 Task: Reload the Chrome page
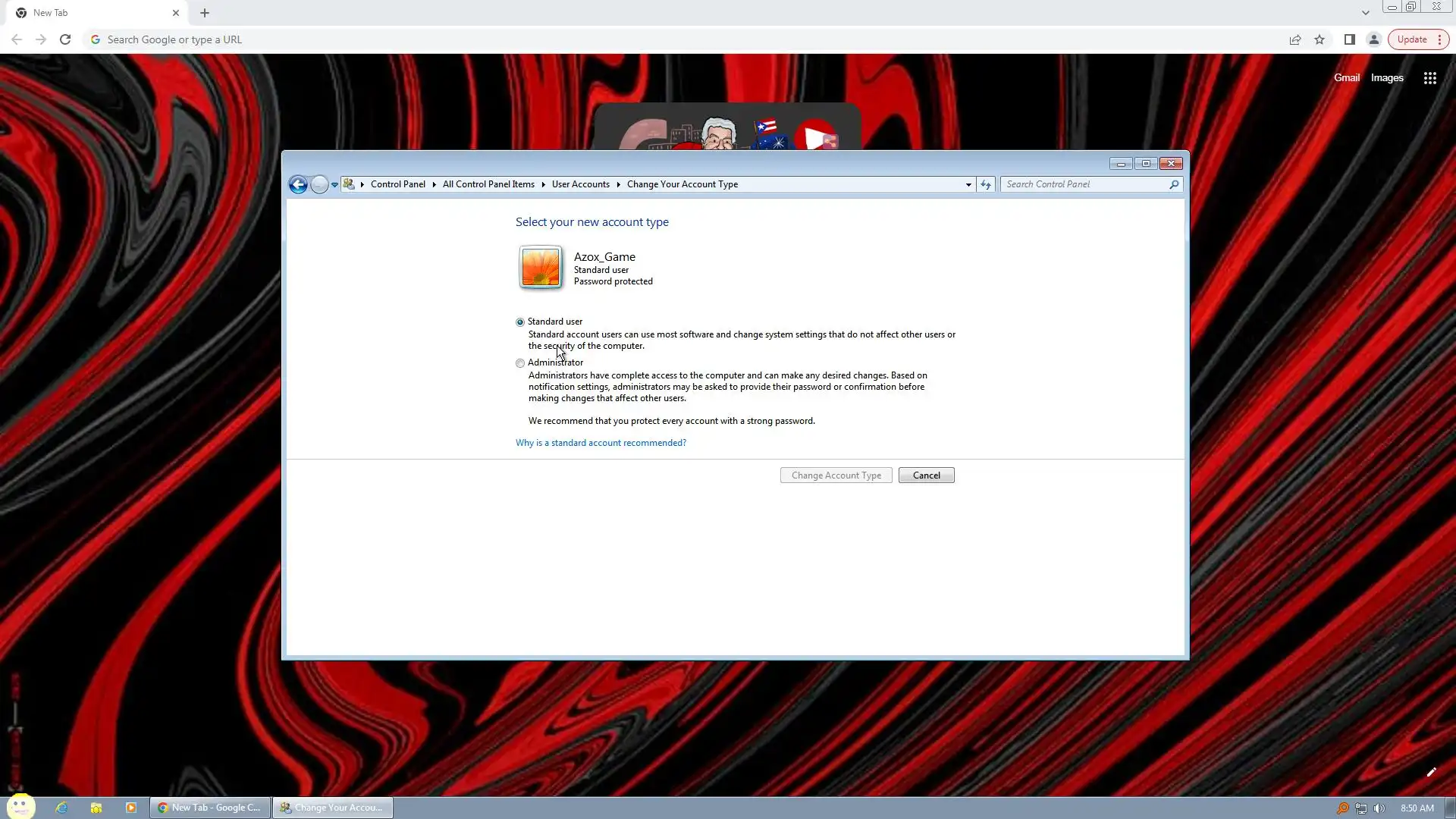point(65,39)
